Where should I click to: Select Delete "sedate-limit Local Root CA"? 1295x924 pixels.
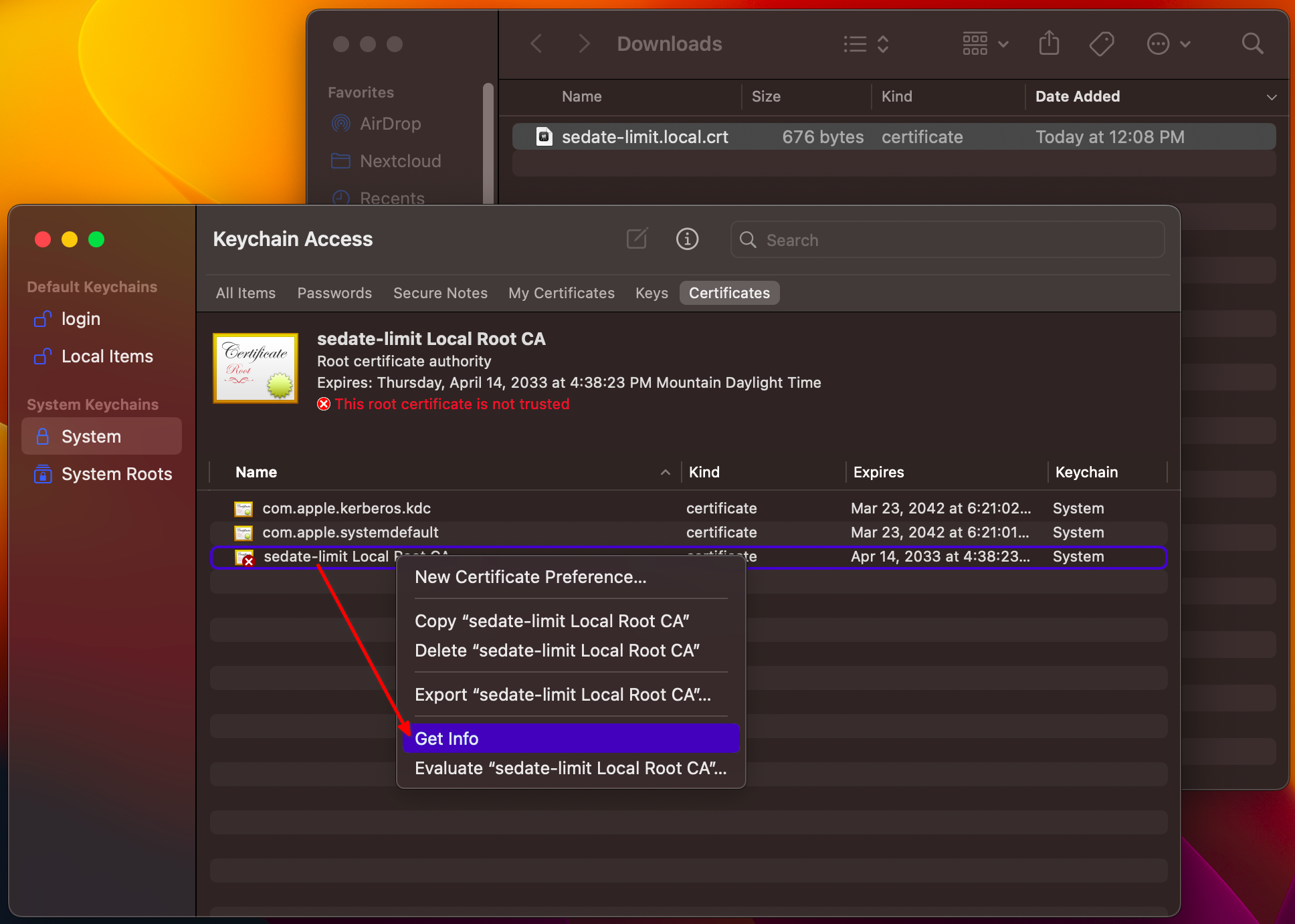point(557,651)
